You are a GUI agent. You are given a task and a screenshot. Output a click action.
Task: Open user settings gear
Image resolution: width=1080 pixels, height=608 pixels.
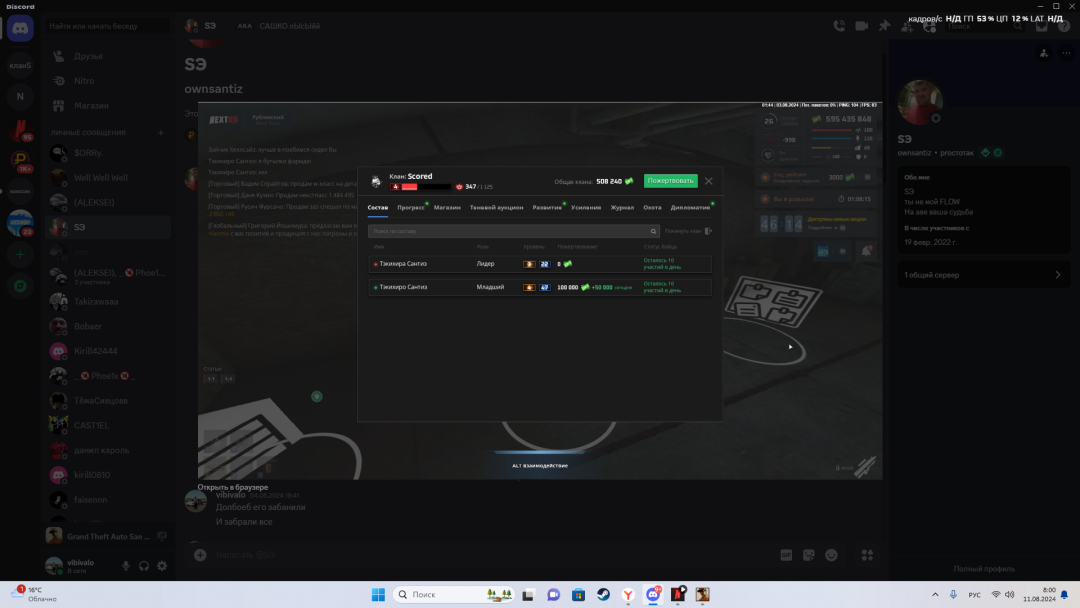162,566
